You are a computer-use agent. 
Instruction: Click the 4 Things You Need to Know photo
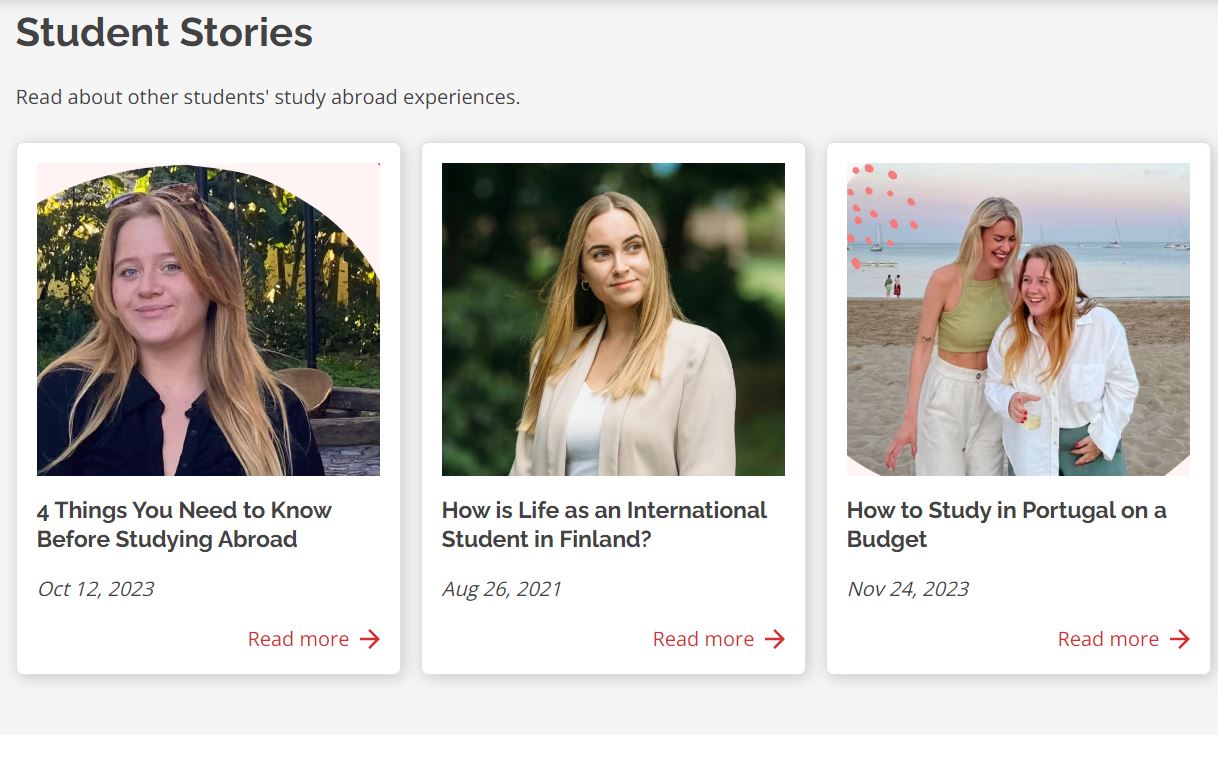208,319
